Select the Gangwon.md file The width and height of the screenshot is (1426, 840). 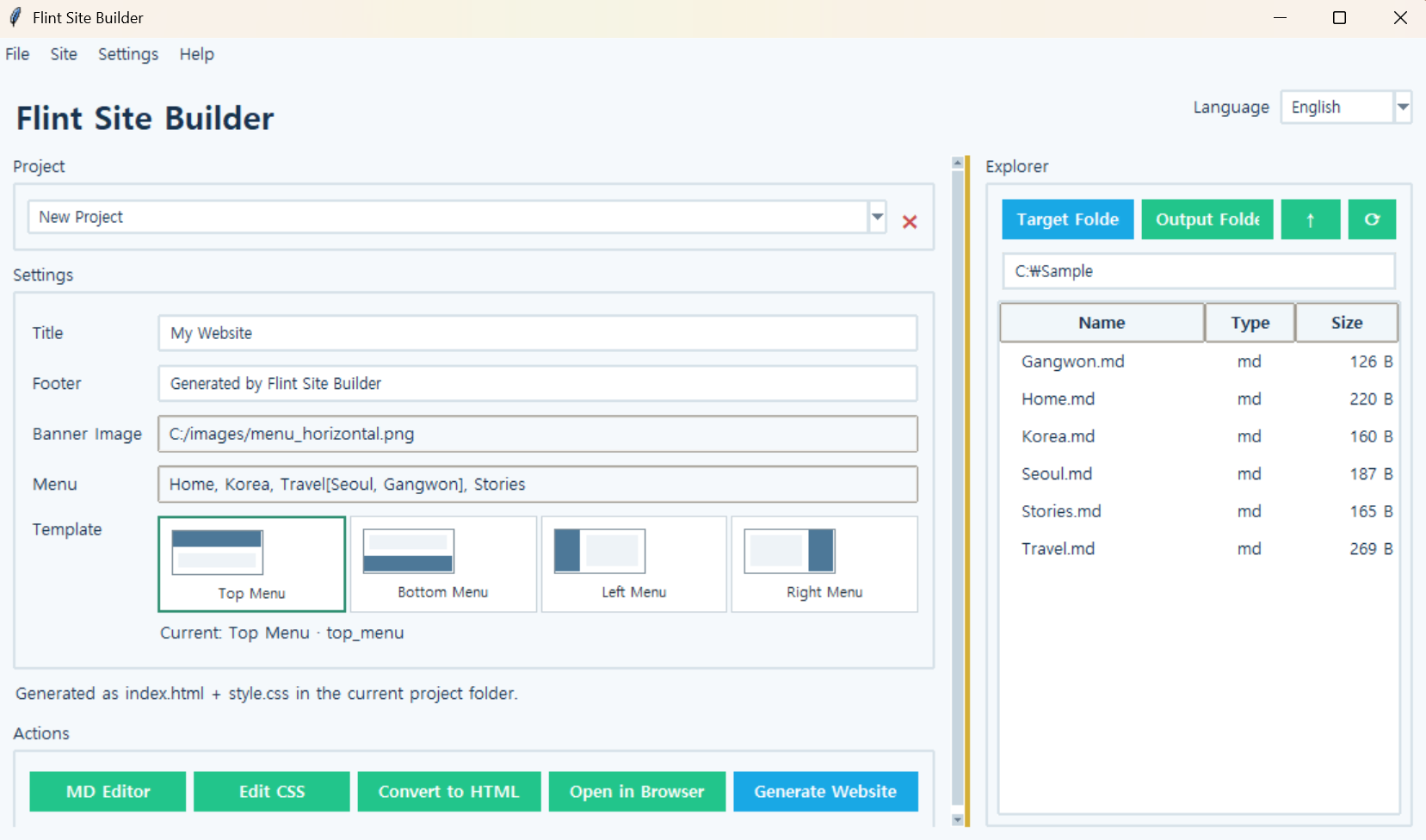click(x=1199, y=361)
